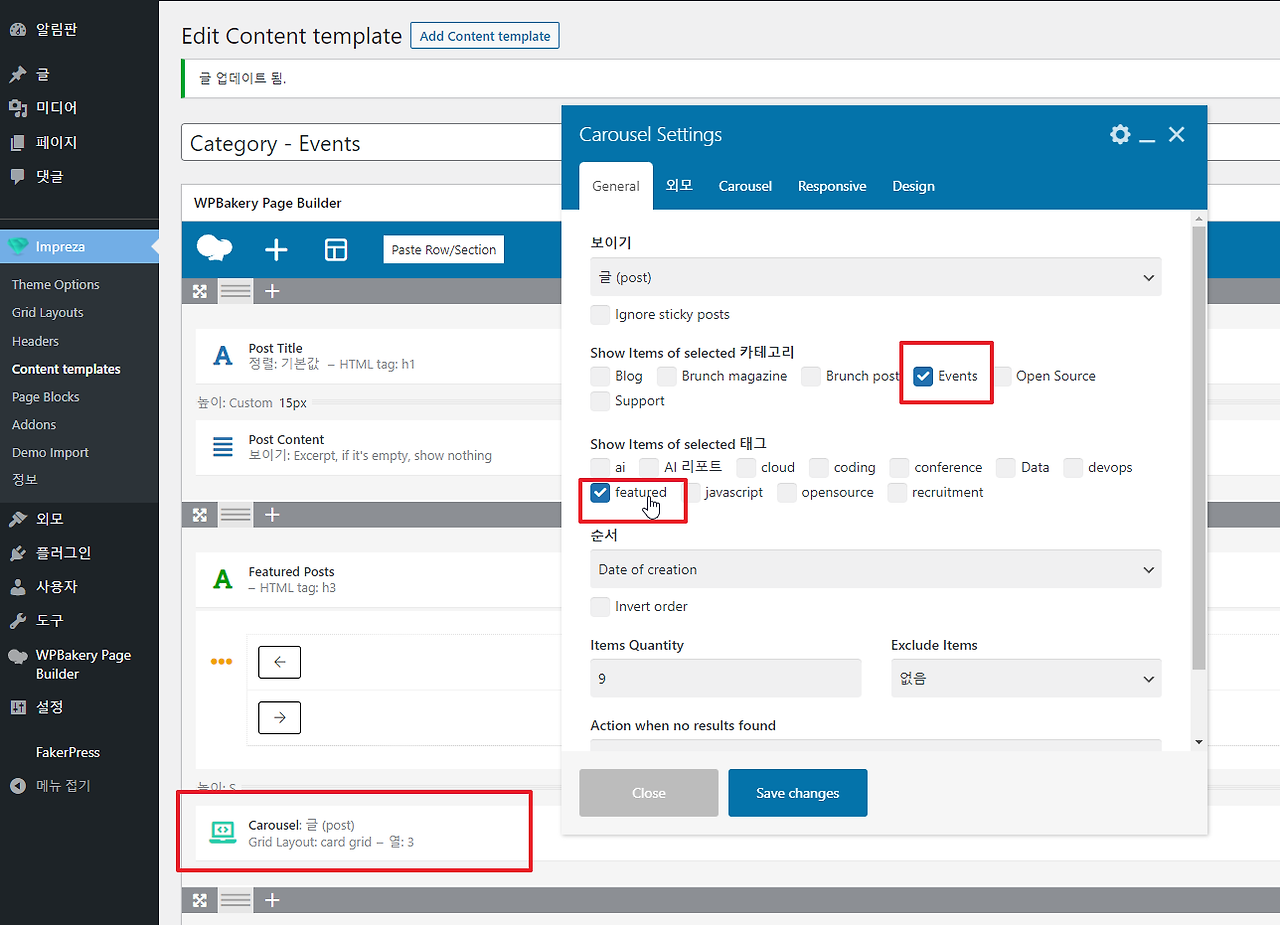Uncheck the Events category checkbox

923,376
